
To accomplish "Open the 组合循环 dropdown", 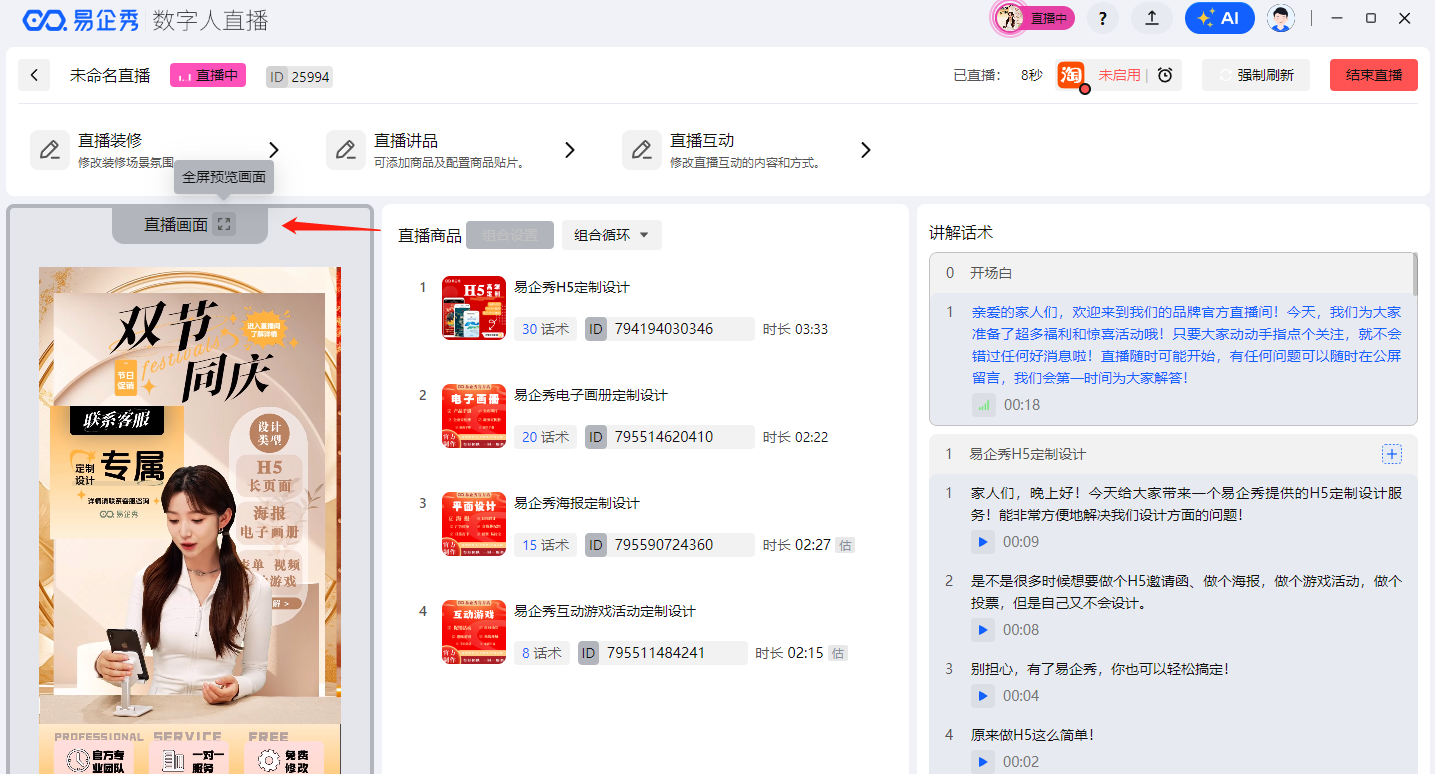I will (x=612, y=235).
